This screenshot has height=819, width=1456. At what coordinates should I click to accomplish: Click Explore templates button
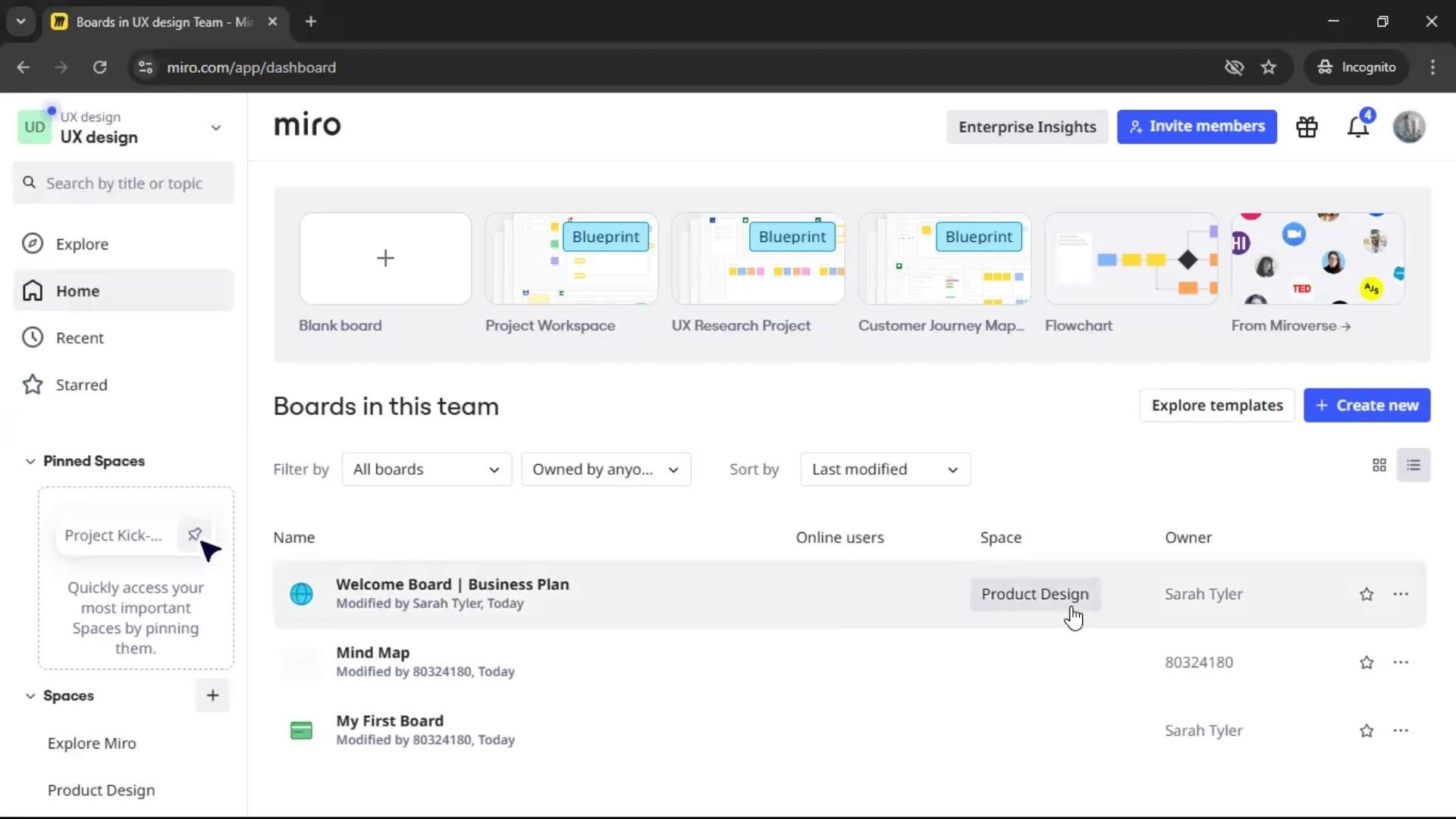coord(1217,406)
